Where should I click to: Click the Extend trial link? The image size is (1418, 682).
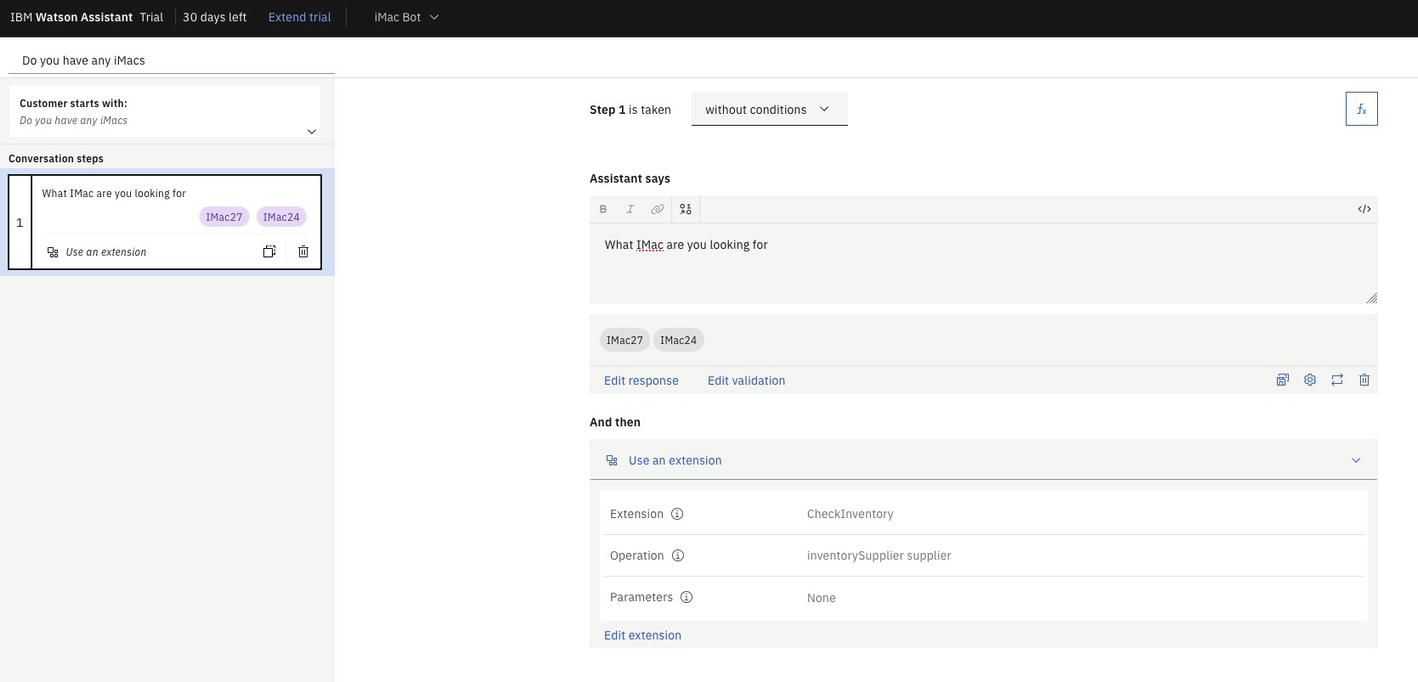pos(299,17)
